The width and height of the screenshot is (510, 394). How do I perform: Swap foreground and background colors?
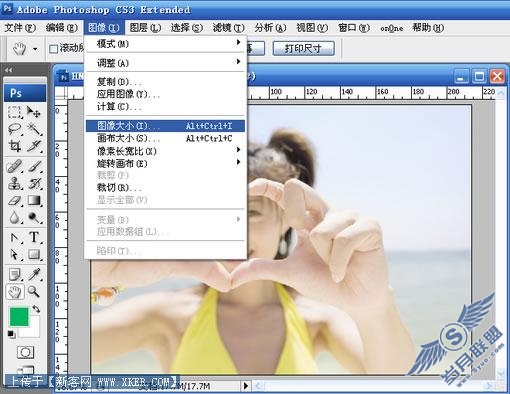(x=36, y=309)
